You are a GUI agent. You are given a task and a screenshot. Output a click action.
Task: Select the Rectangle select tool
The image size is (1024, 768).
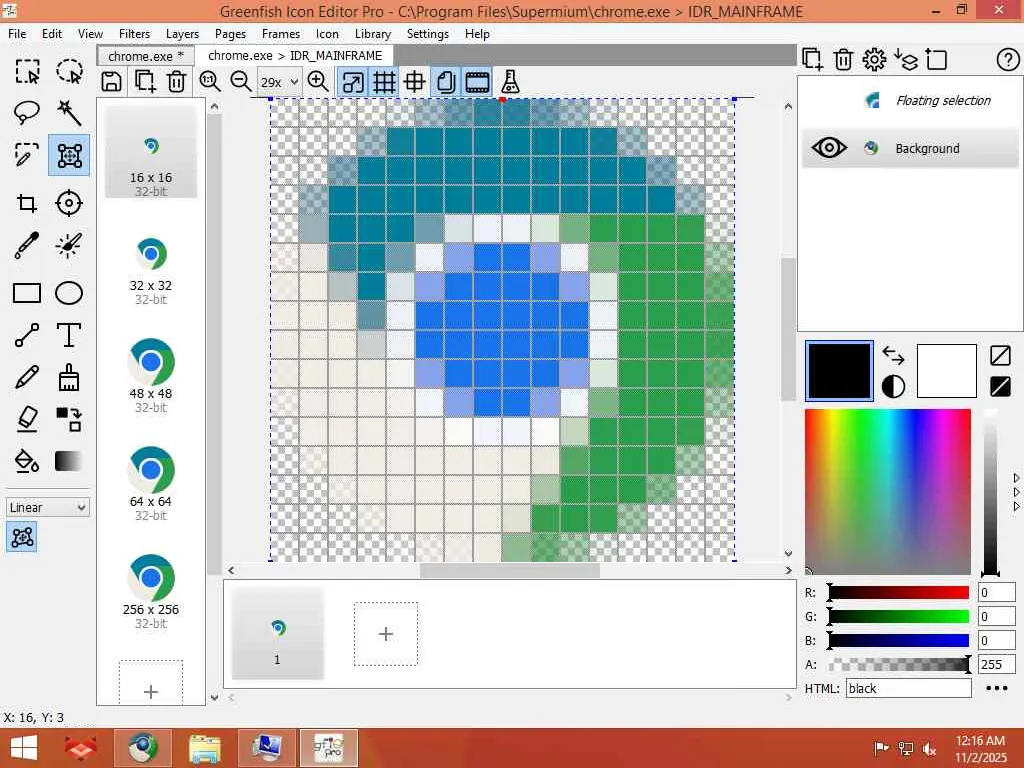click(x=27, y=71)
